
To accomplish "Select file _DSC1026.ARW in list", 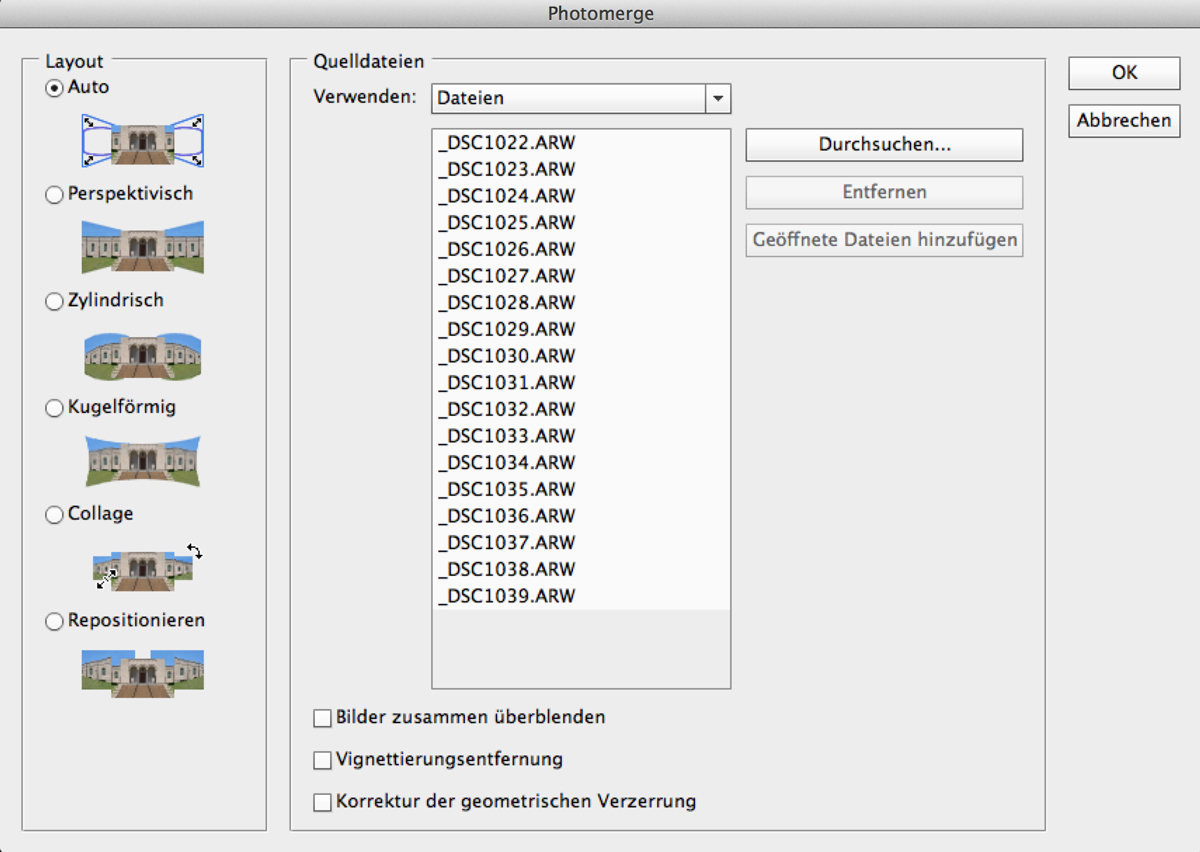I will [x=581, y=249].
